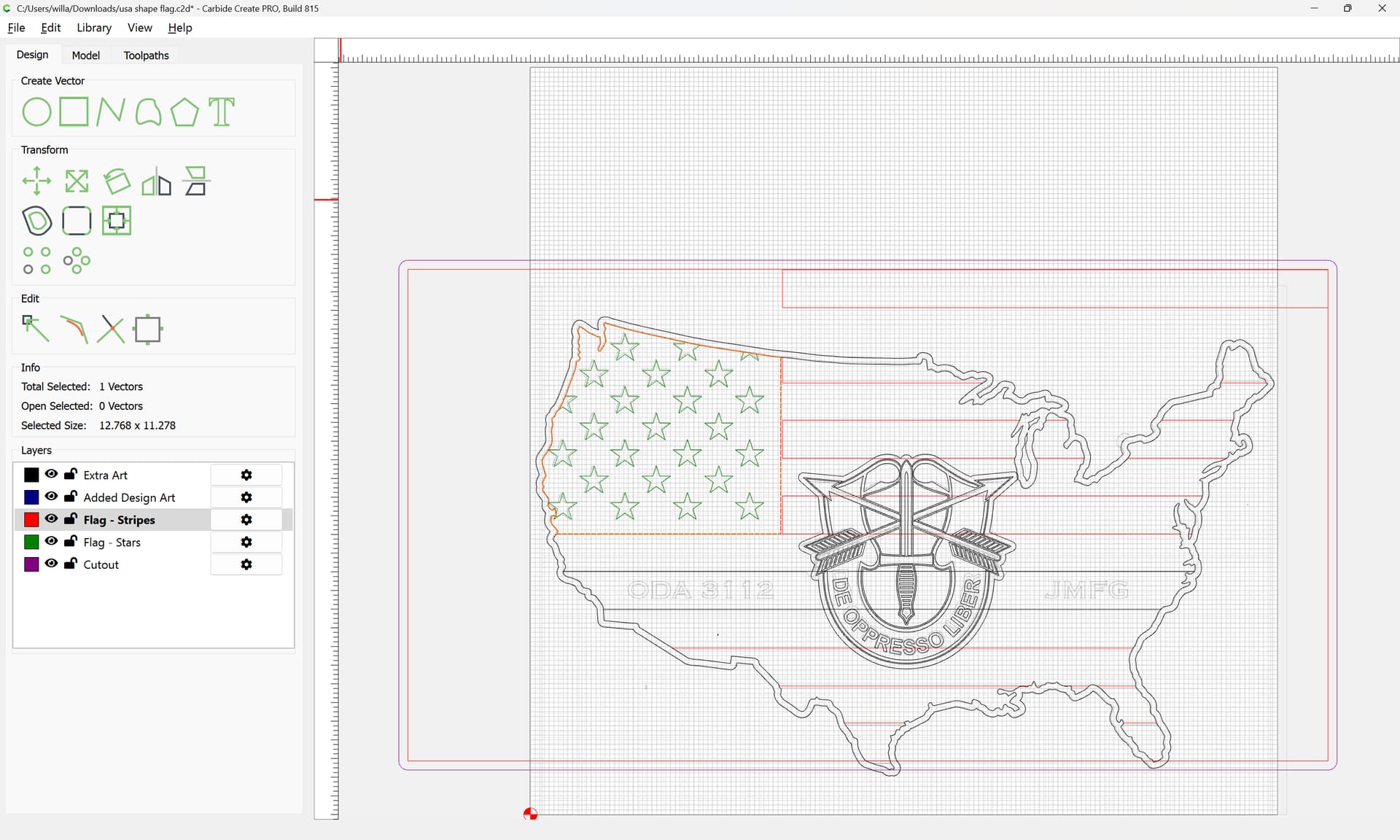The width and height of the screenshot is (1400, 840).
Task: Click the green Flag - Stars swatch
Action: click(31, 542)
